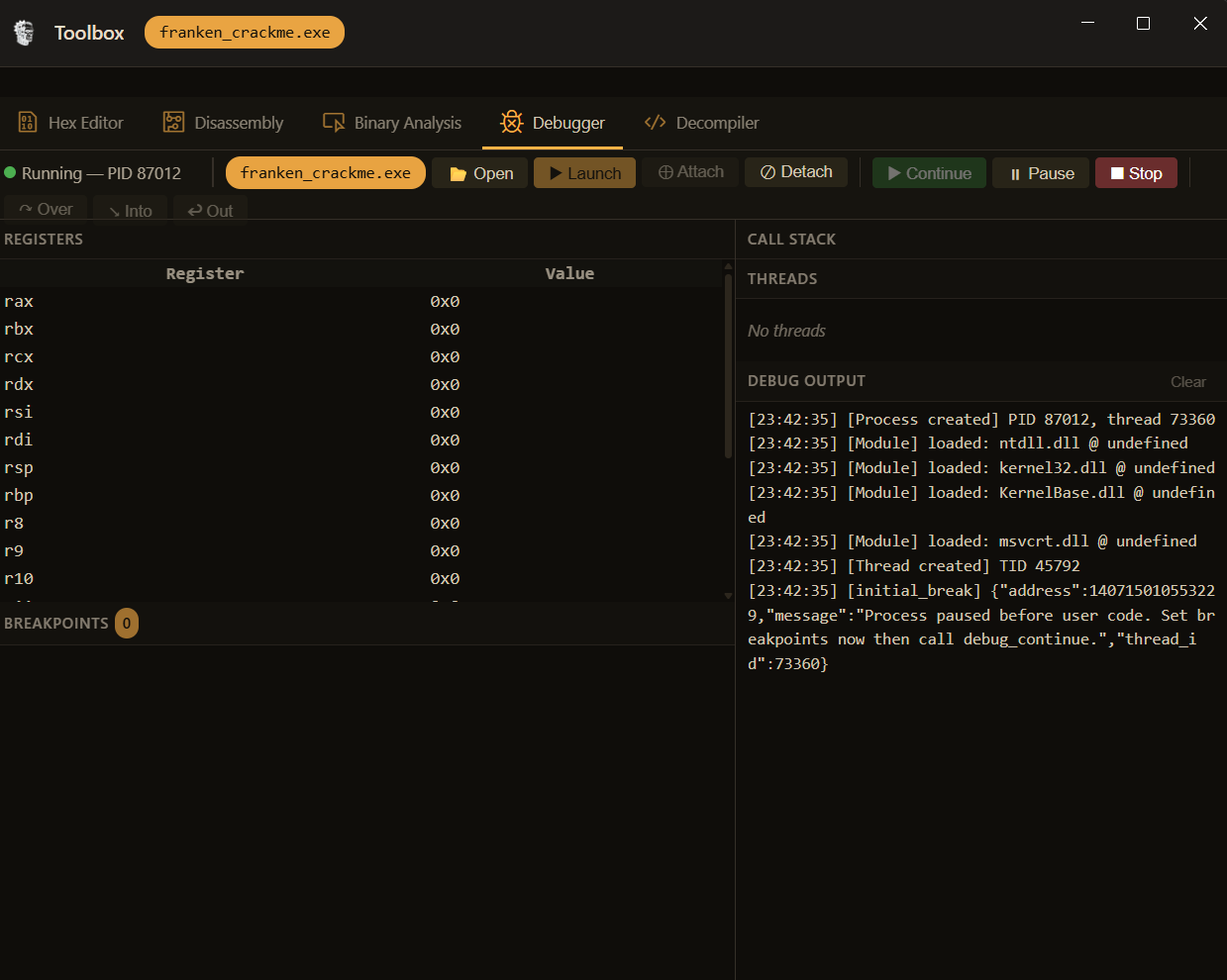The width and height of the screenshot is (1227, 980).
Task: Select the r9 register row
Action: 361,550
